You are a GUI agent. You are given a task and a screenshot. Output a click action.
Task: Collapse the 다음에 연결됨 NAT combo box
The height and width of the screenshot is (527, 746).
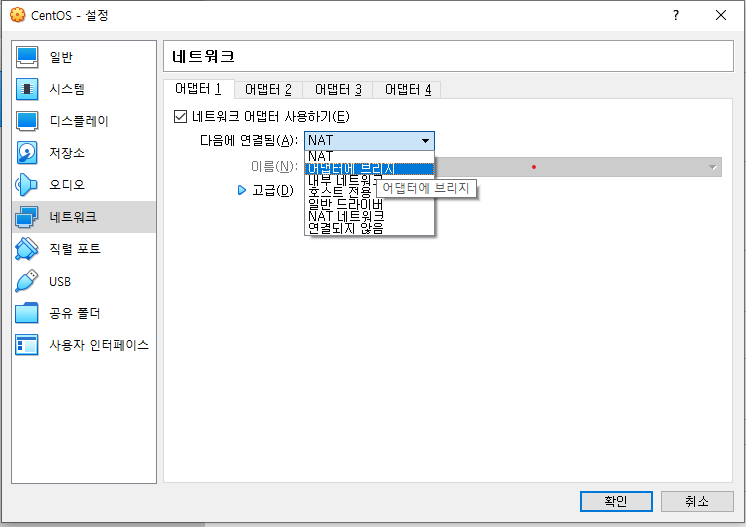pyautogui.click(x=369, y=141)
